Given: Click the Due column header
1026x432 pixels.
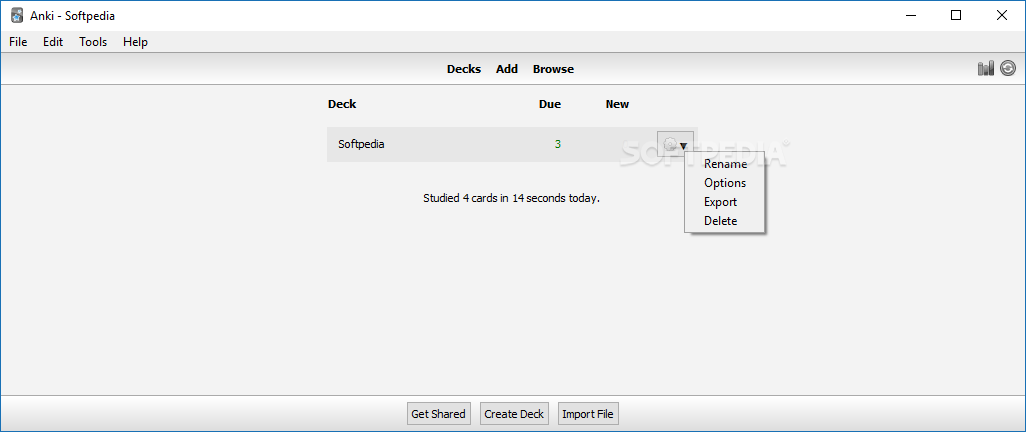Looking at the screenshot, I should point(550,104).
